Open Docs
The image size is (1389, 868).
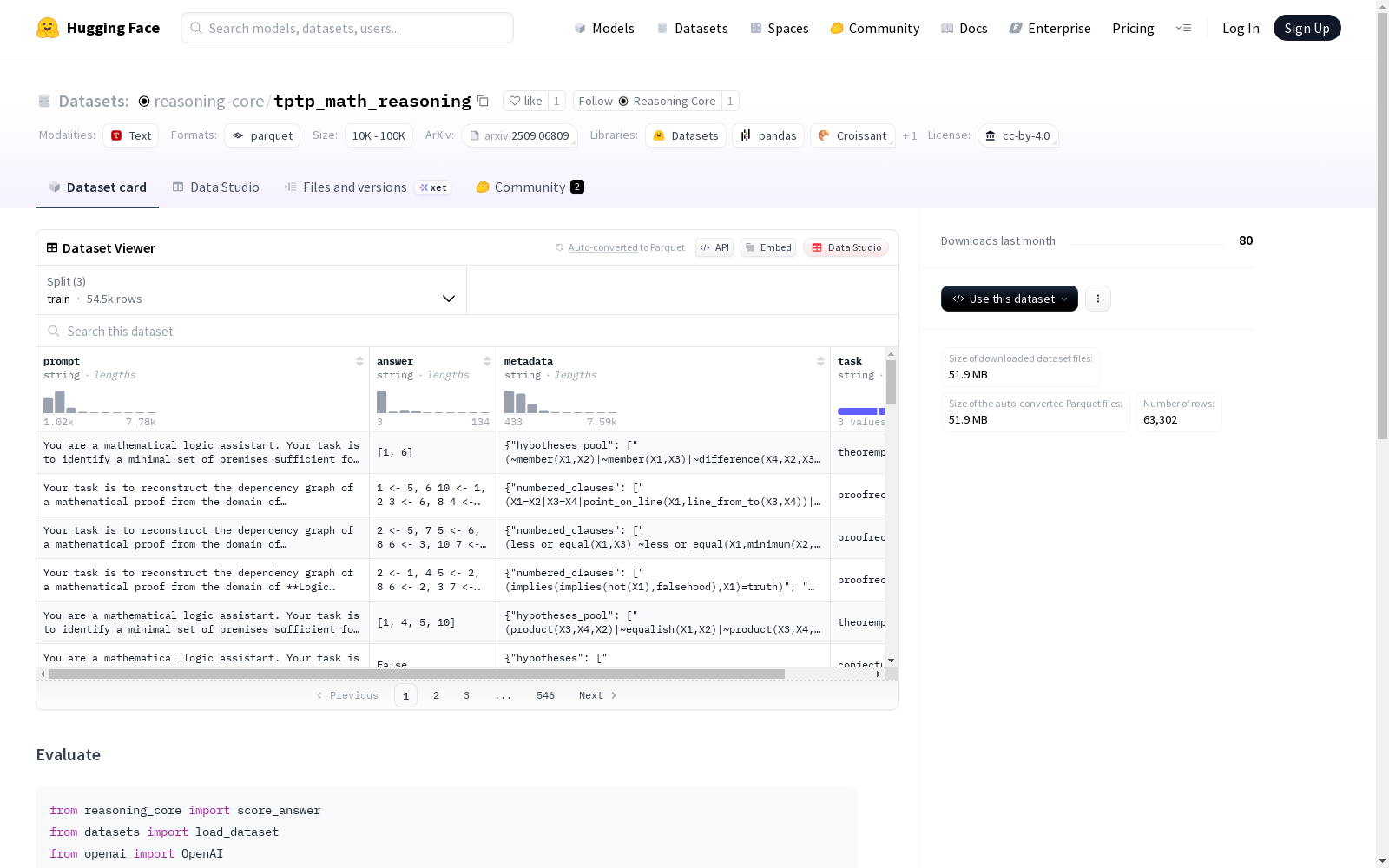pos(964,28)
